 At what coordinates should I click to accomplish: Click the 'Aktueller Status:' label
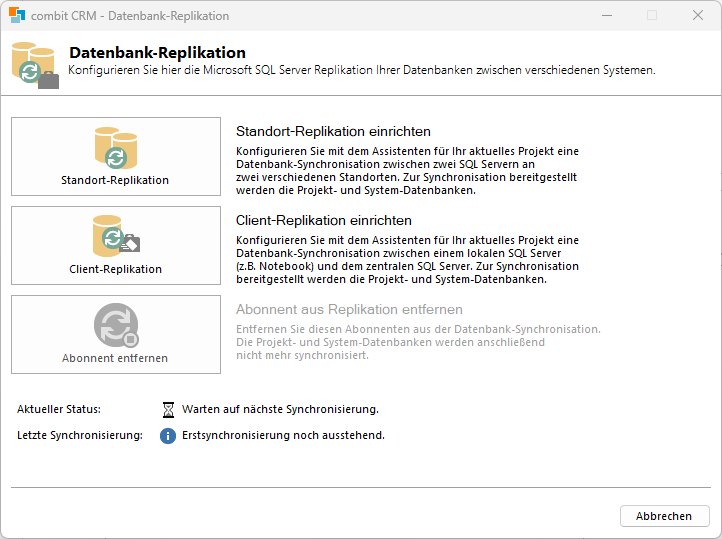click(x=59, y=409)
